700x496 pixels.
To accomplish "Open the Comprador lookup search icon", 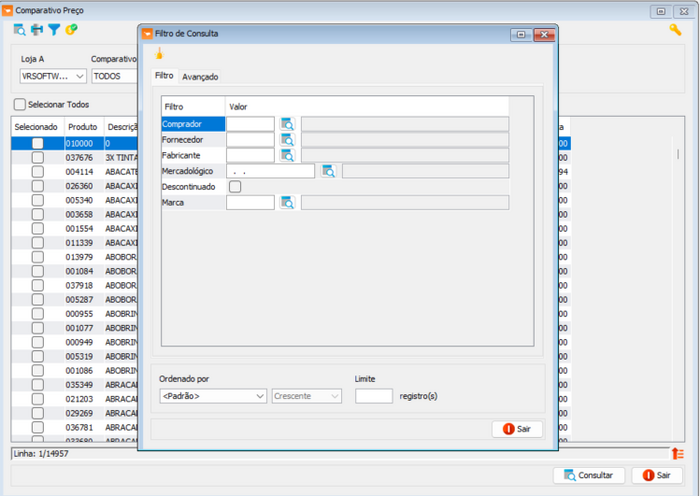I will click(288, 124).
